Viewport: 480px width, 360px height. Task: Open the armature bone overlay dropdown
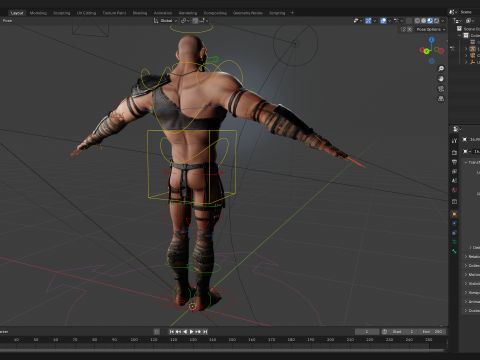tap(398, 21)
